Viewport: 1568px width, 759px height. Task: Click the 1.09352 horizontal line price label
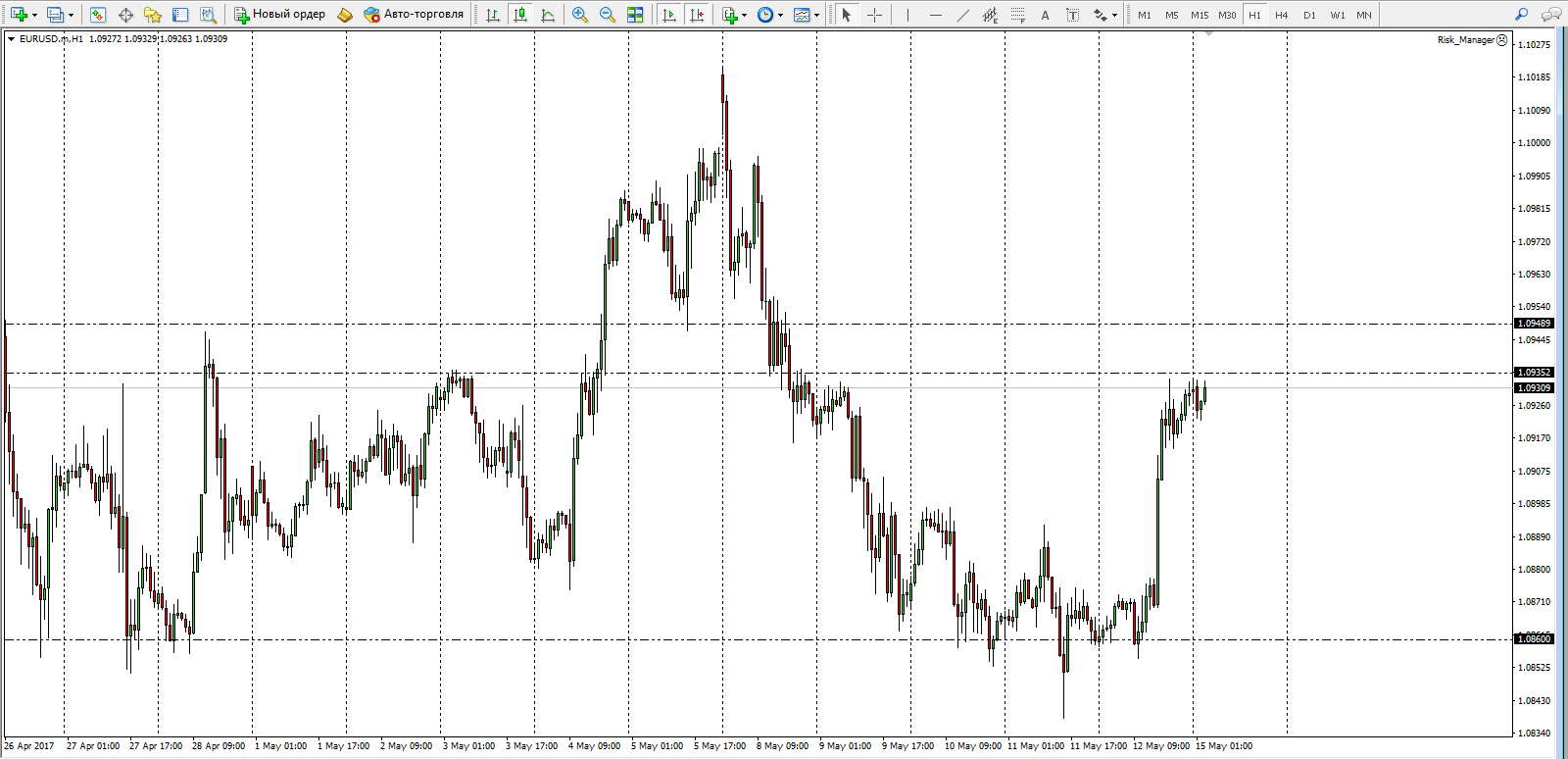(x=1535, y=373)
